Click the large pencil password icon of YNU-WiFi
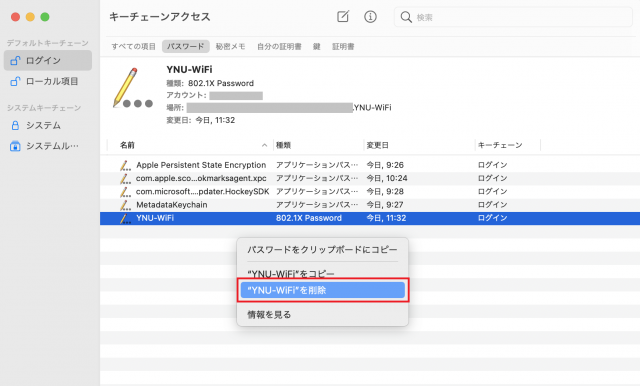640x386 pixels. [132, 89]
